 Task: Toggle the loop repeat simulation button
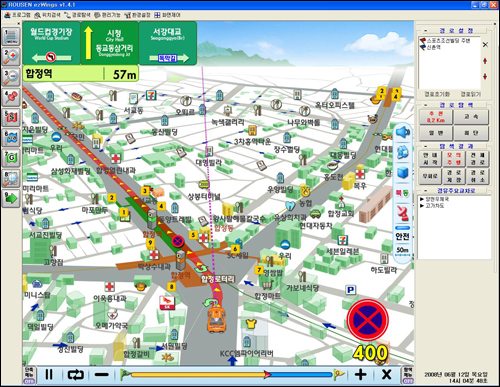(75, 375)
